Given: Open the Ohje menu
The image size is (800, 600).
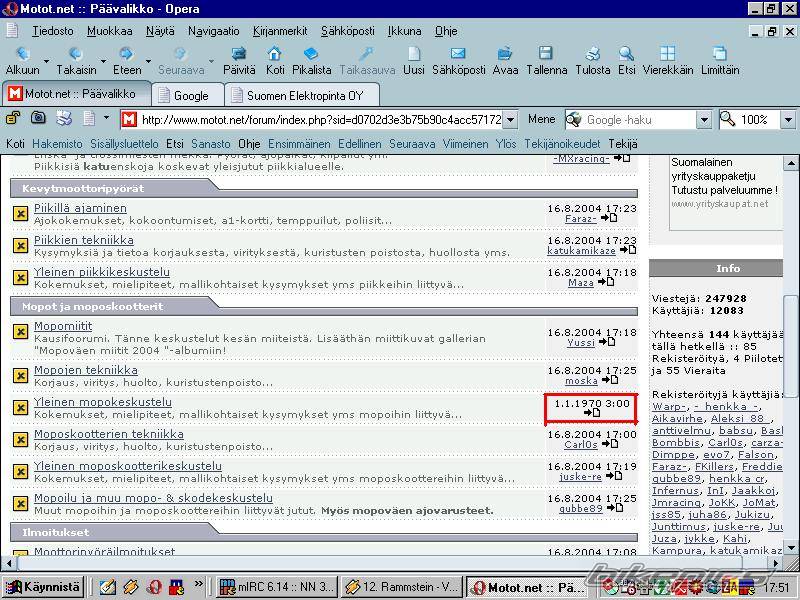Looking at the screenshot, I should [446, 31].
